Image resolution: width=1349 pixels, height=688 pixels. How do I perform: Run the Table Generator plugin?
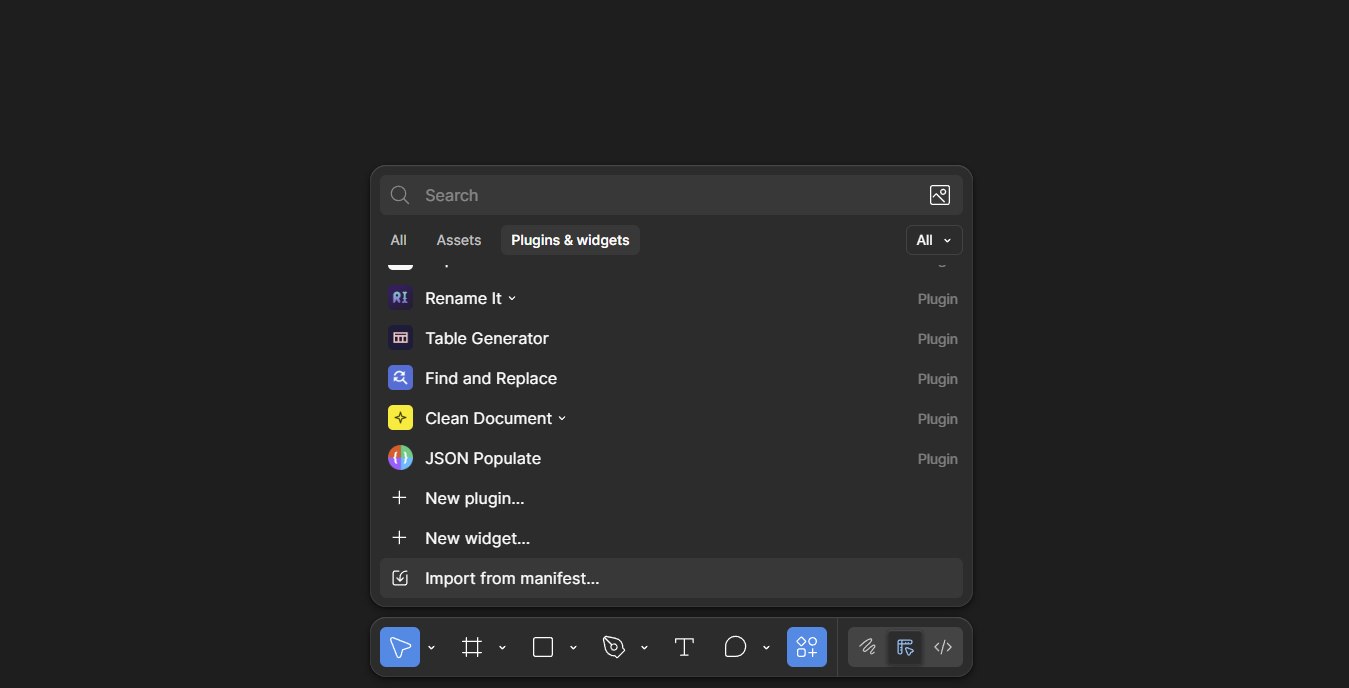click(x=671, y=338)
